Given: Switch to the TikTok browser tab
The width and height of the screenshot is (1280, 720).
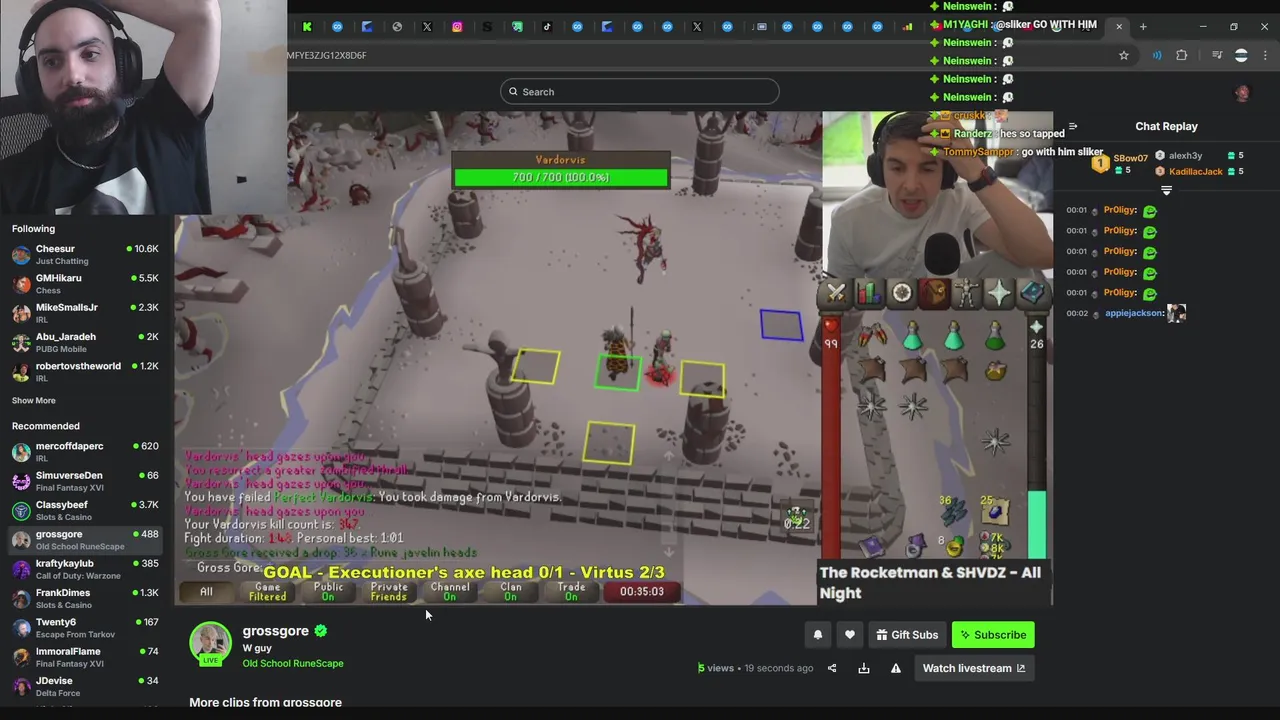Looking at the screenshot, I should pos(547,27).
